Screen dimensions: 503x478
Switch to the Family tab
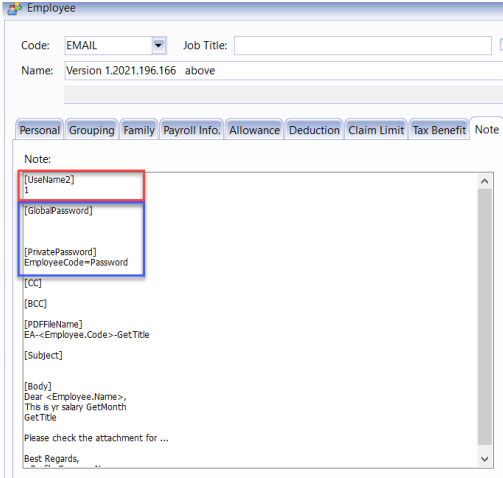pos(139,130)
